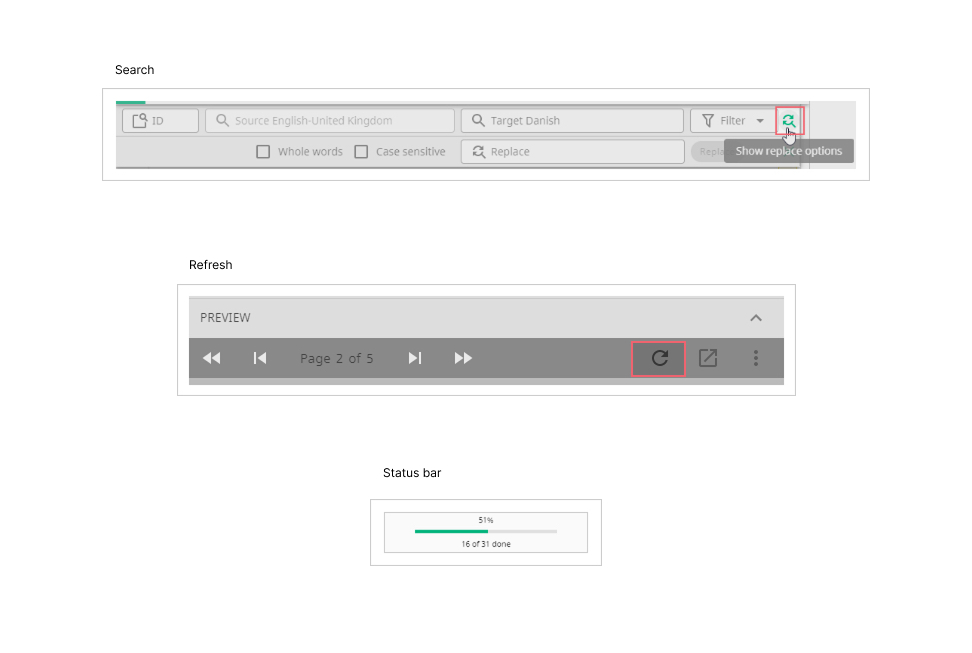The height and width of the screenshot is (653, 972).
Task: Click the skip-previous page icon
Action: click(260, 358)
